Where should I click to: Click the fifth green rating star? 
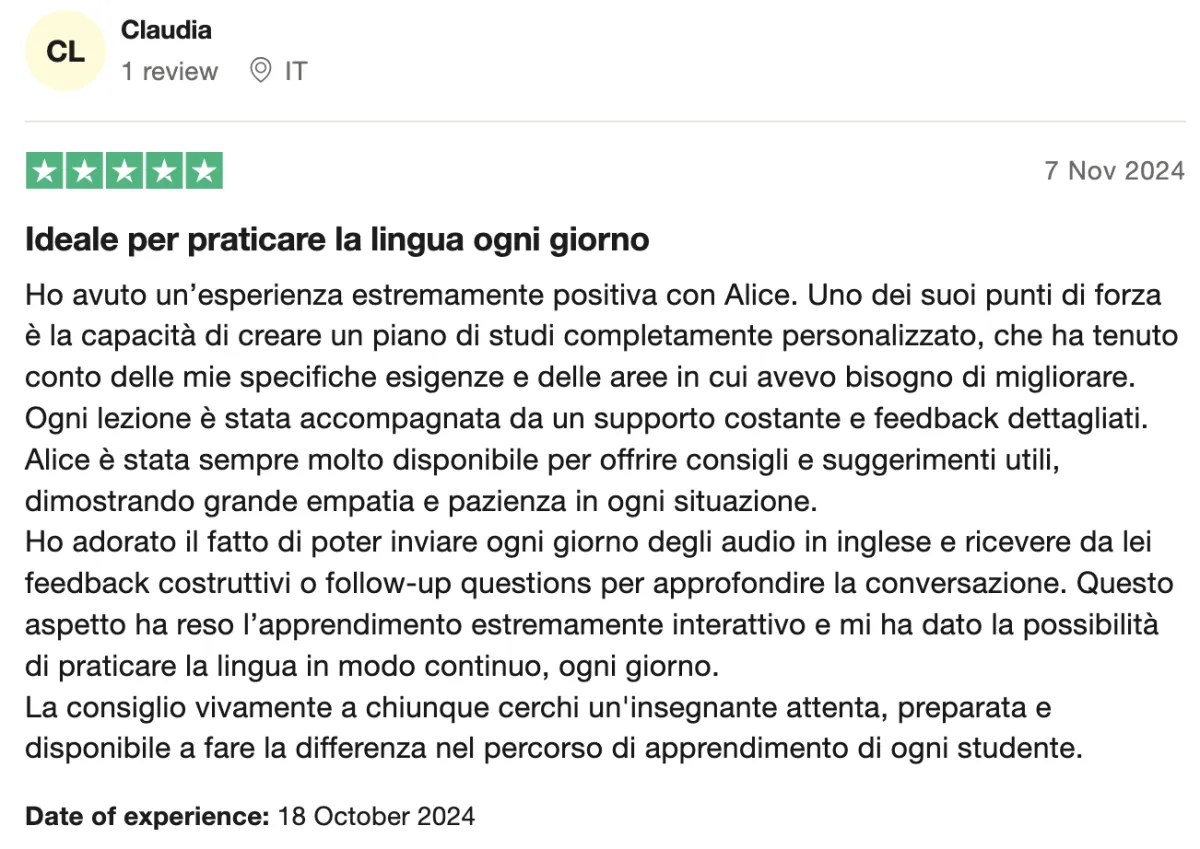[x=203, y=171]
